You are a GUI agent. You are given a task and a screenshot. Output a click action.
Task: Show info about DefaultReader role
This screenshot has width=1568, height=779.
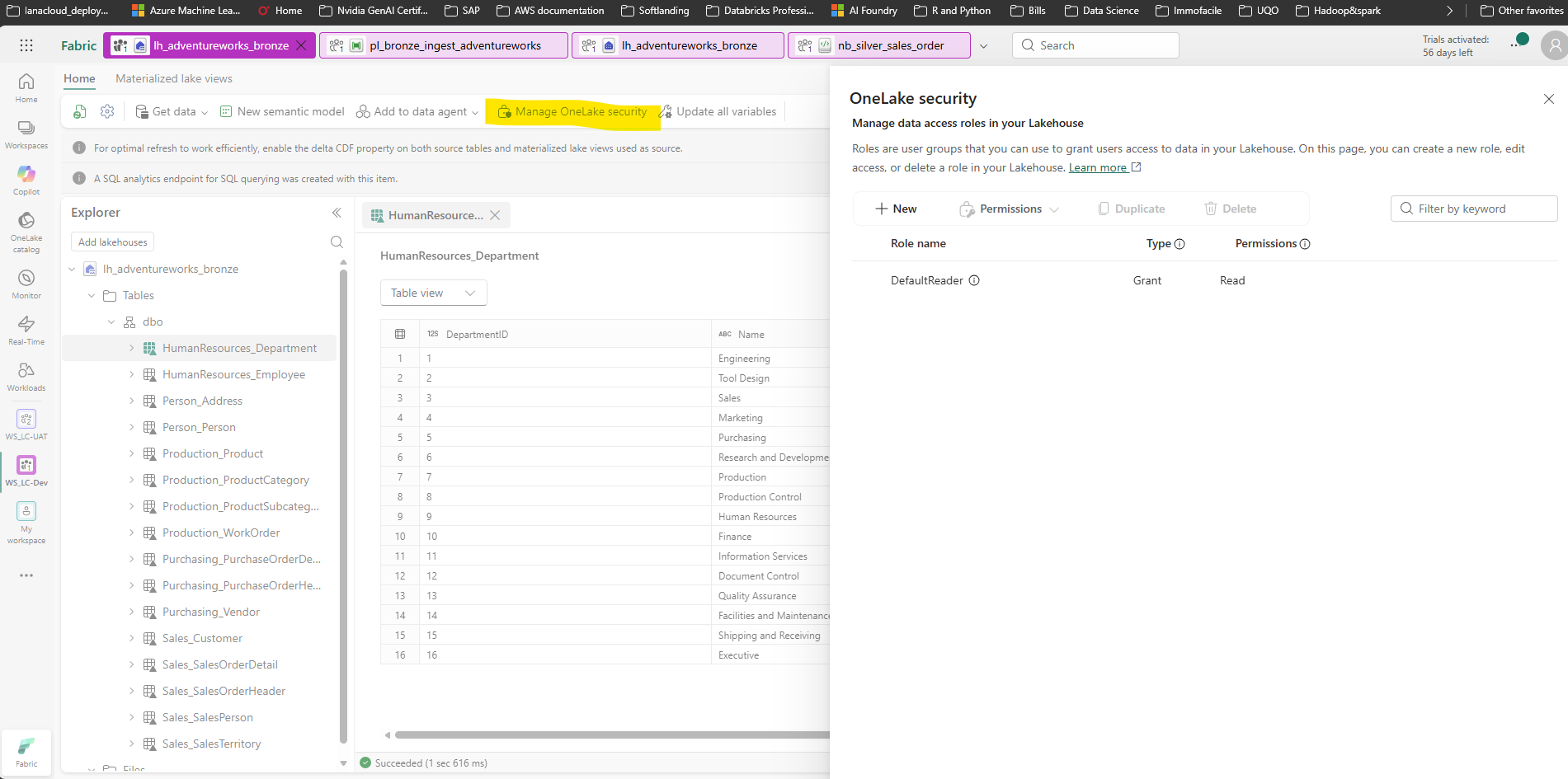pyautogui.click(x=974, y=280)
